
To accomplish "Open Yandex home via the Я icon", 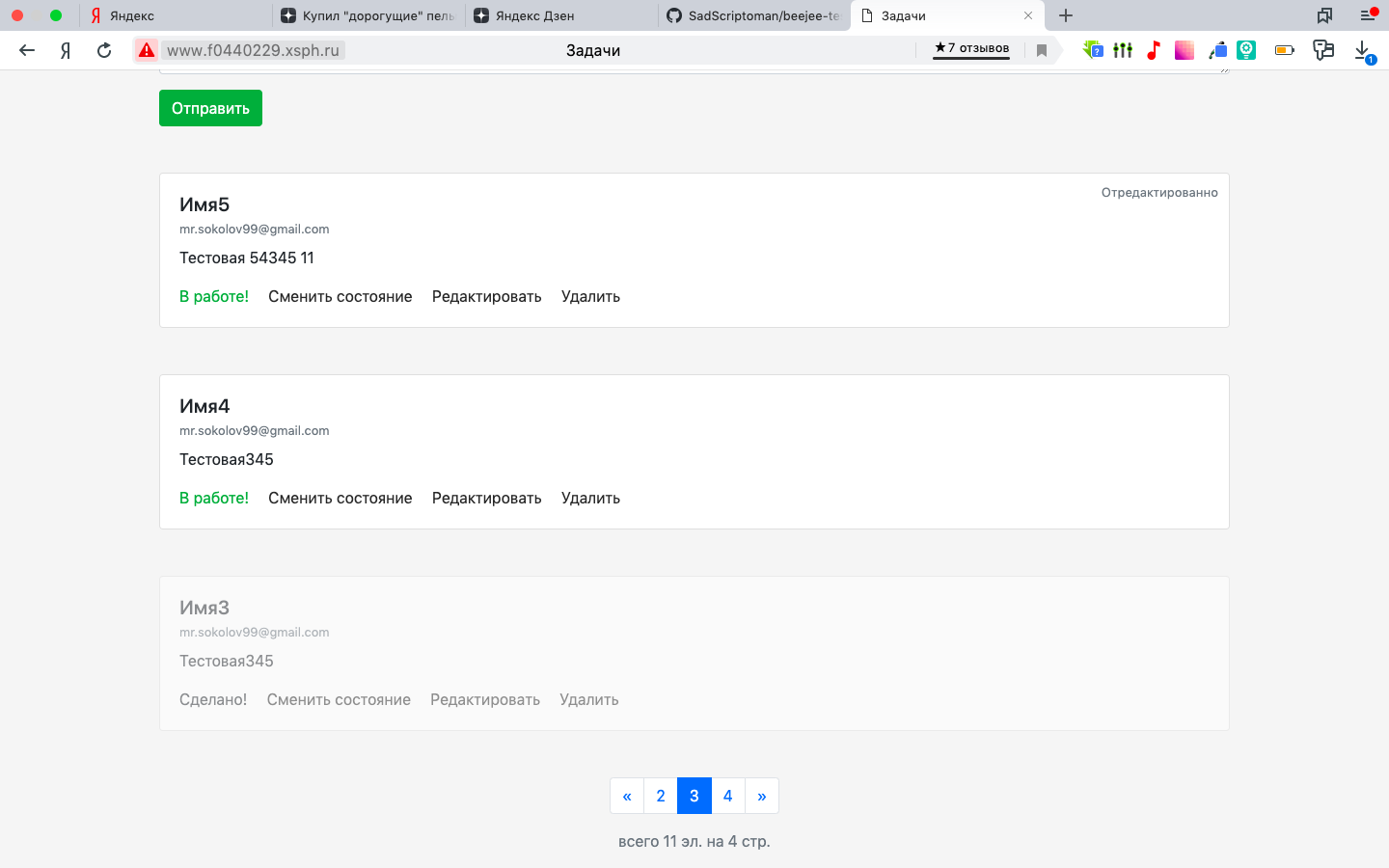I will [x=66, y=50].
